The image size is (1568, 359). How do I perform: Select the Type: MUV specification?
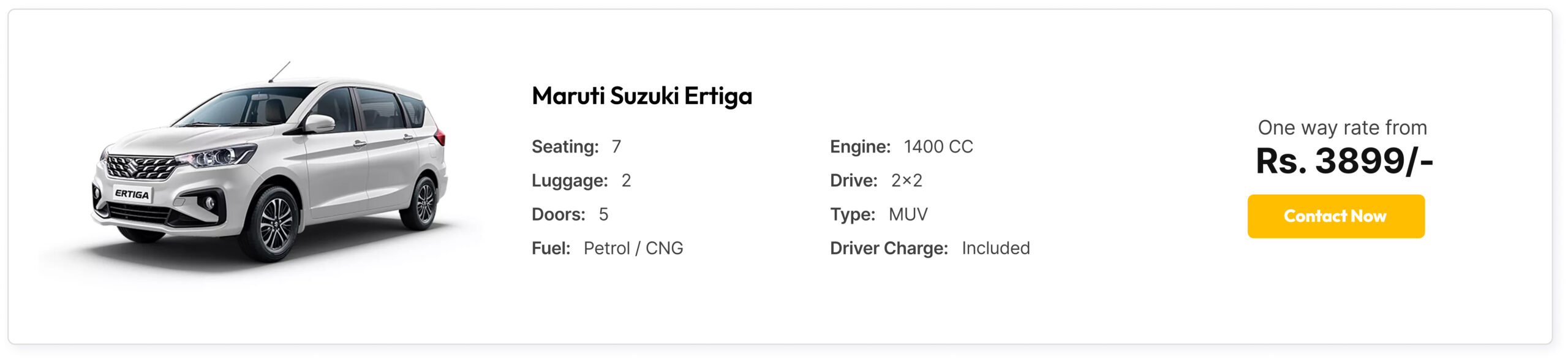tap(878, 214)
